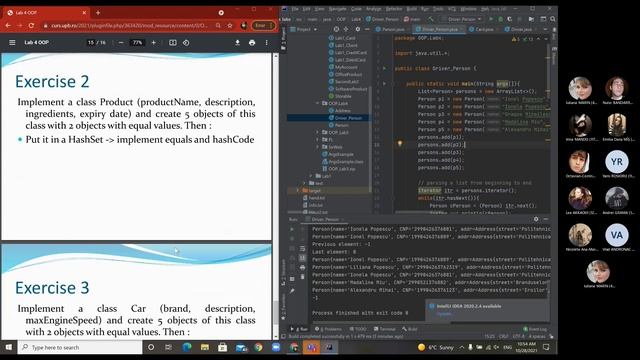640x360 pixels.
Task: Open the Driver_Person run configuration dropdown
Action: tap(462, 19)
